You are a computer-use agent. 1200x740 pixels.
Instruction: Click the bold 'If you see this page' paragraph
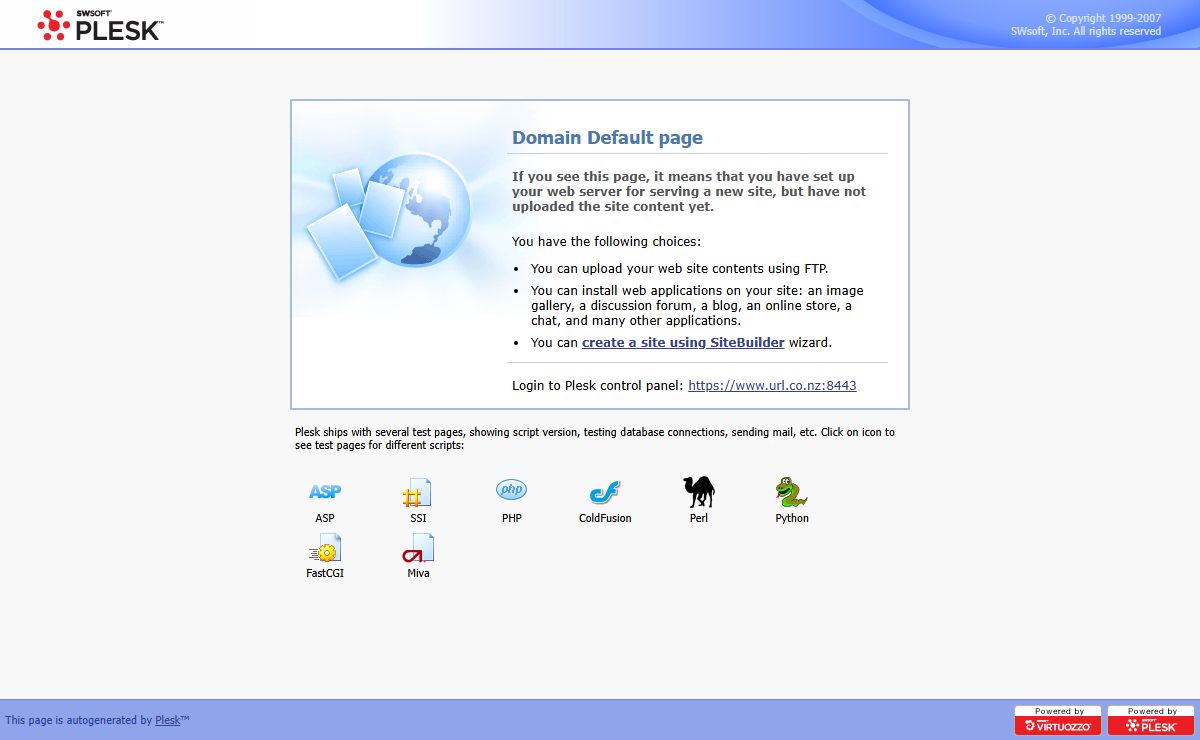pos(689,191)
